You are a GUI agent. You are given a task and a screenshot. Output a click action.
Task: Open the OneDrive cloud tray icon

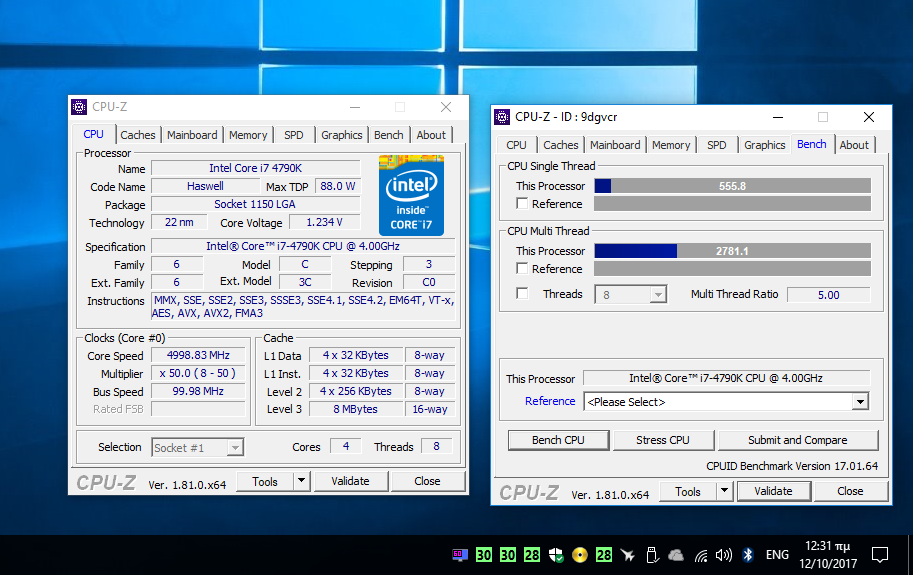pyautogui.click(x=676, y=555)
